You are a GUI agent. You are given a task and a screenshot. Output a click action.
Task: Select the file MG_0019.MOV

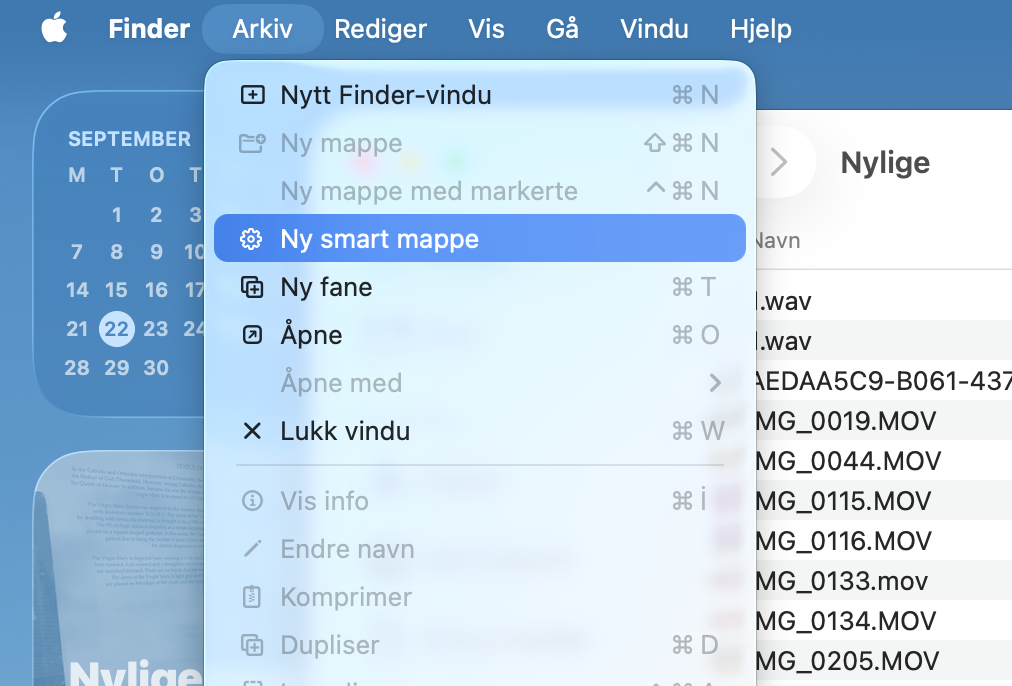click(x=845, y=421)
